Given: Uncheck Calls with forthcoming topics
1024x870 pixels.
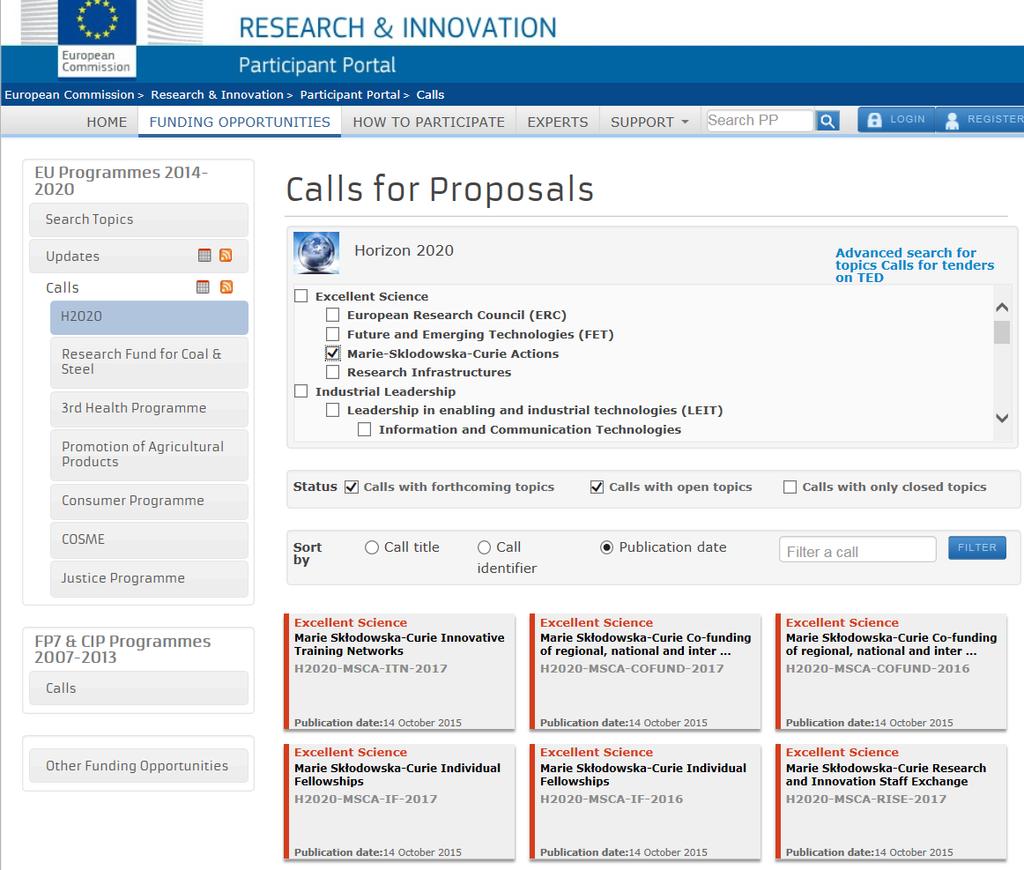Looking at the screenshot, I should (x=351, y=487).
